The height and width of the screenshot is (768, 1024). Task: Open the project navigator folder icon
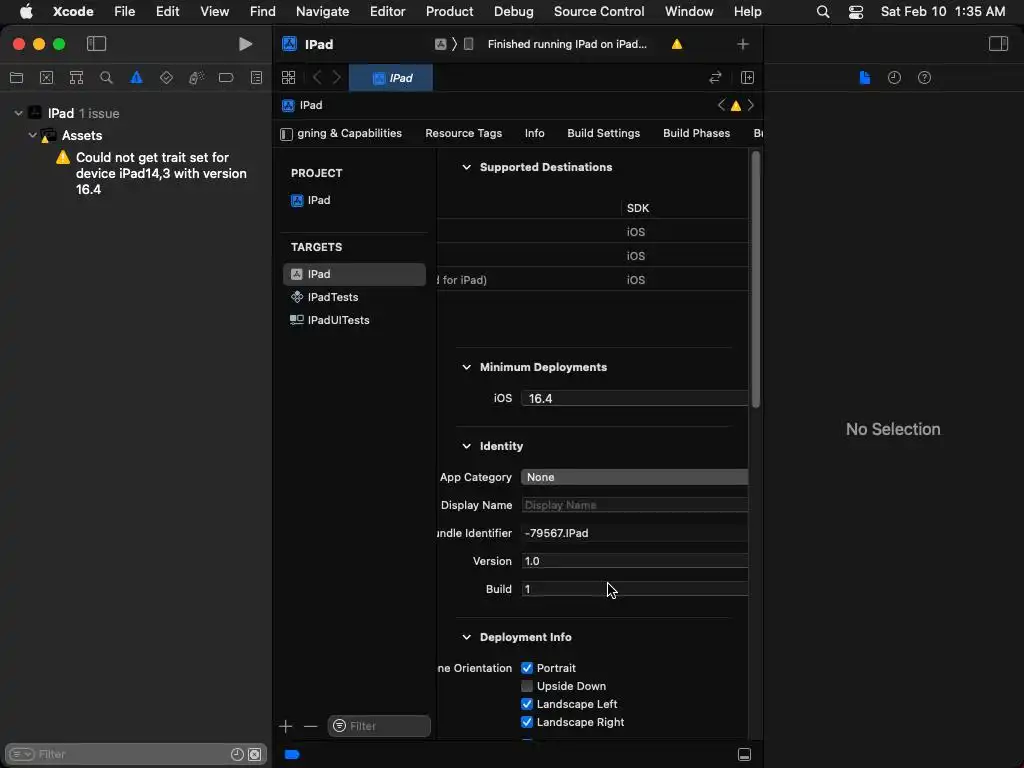(x=16, y=78)
